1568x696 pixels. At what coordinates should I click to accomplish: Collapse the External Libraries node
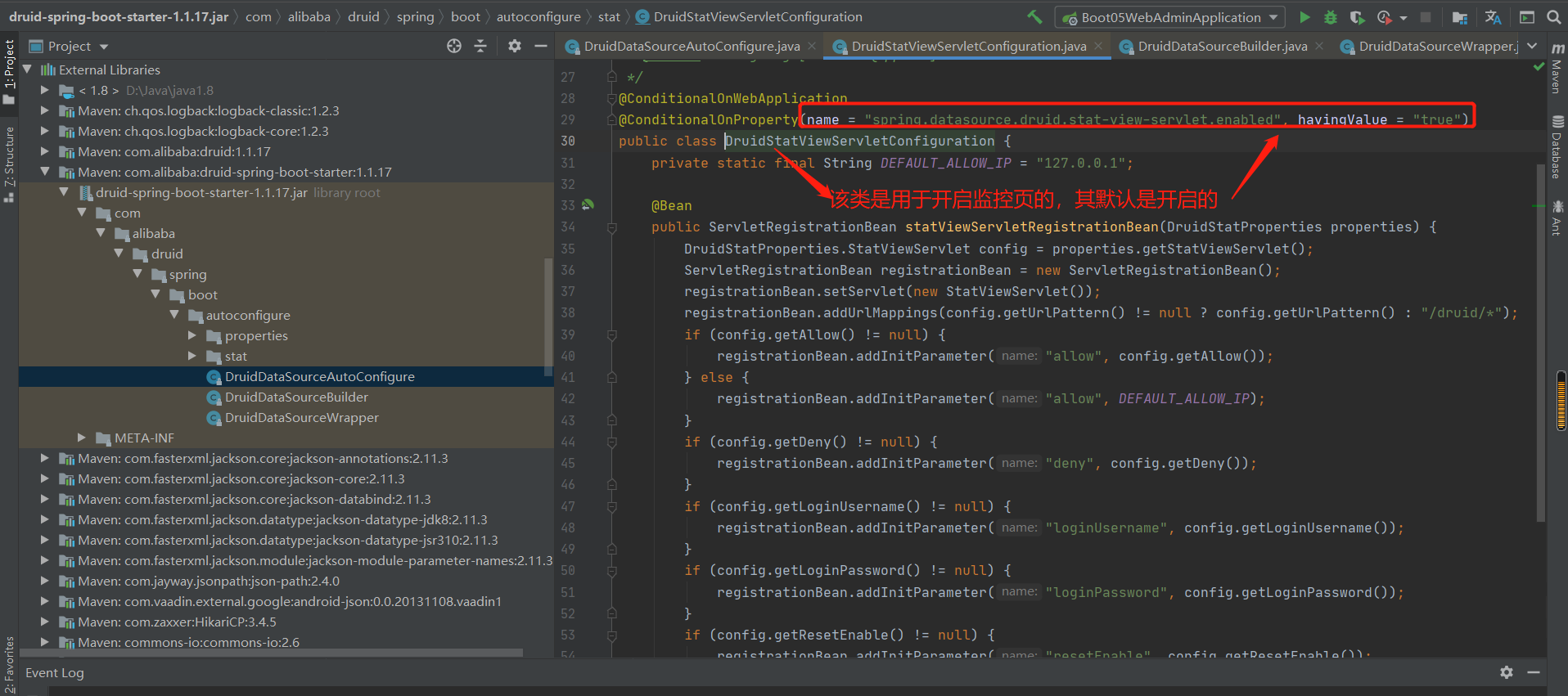click(27, 70)
